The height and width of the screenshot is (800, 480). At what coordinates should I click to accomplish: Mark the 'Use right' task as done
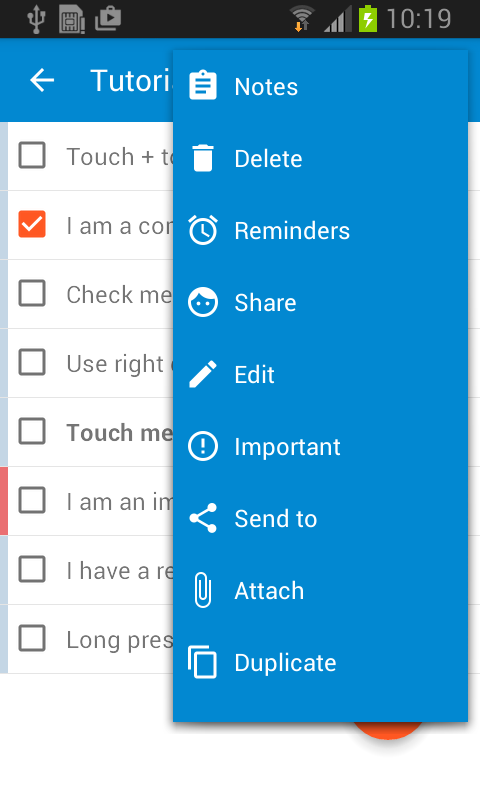tap(32, 362)
